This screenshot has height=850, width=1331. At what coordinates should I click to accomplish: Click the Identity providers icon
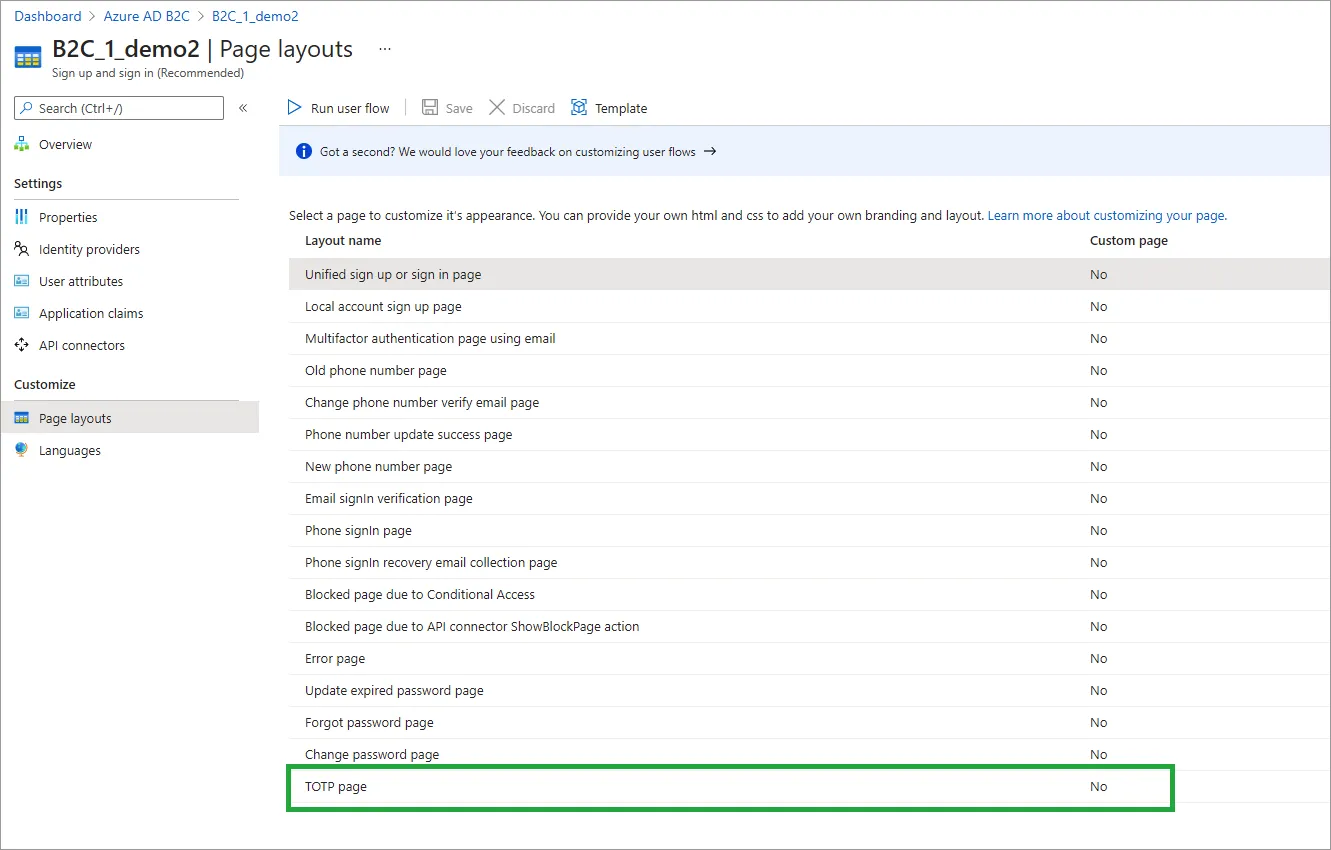pyautogui.click(x=22, y=249)
